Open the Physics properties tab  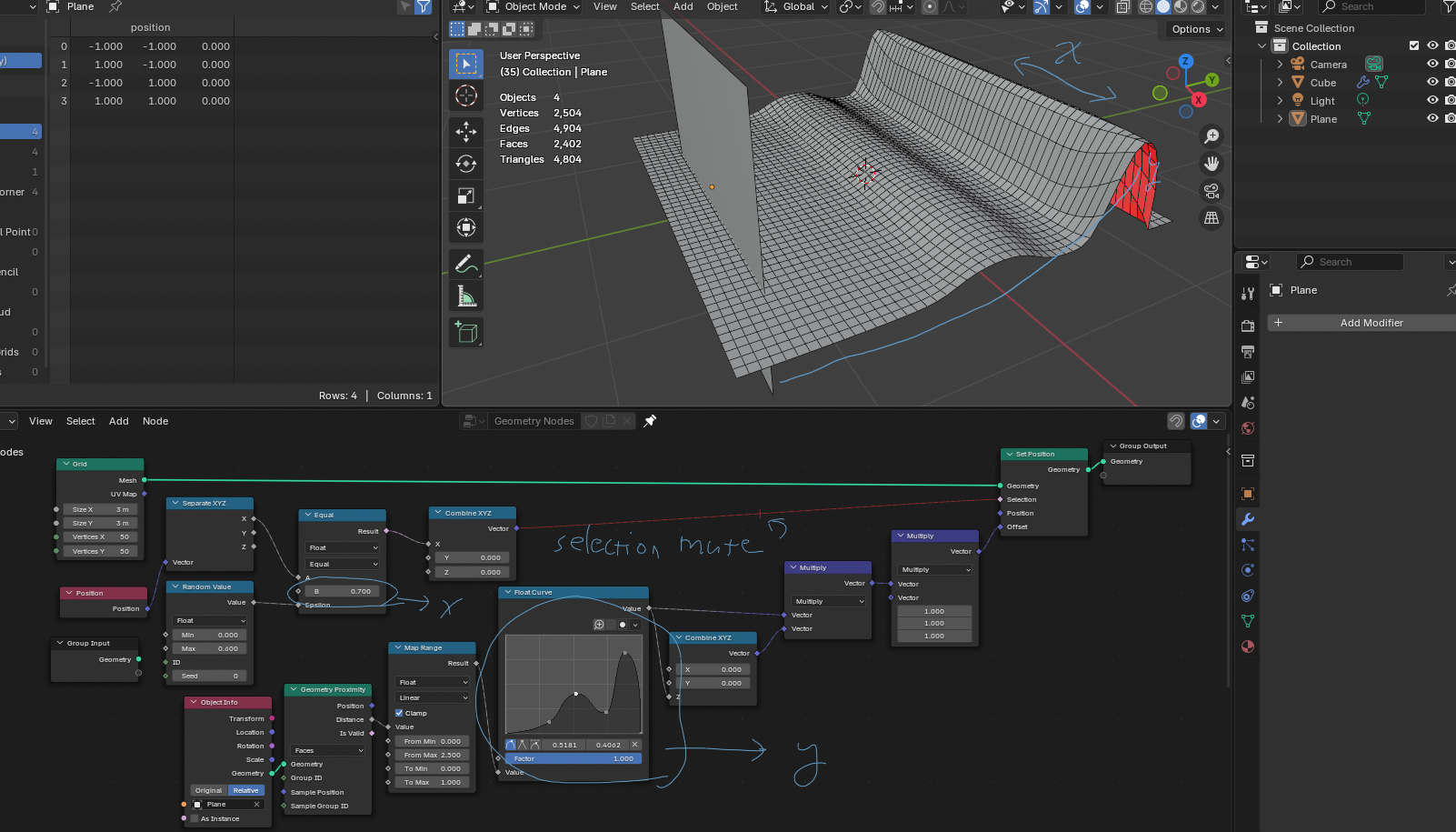coord(1248,570)
